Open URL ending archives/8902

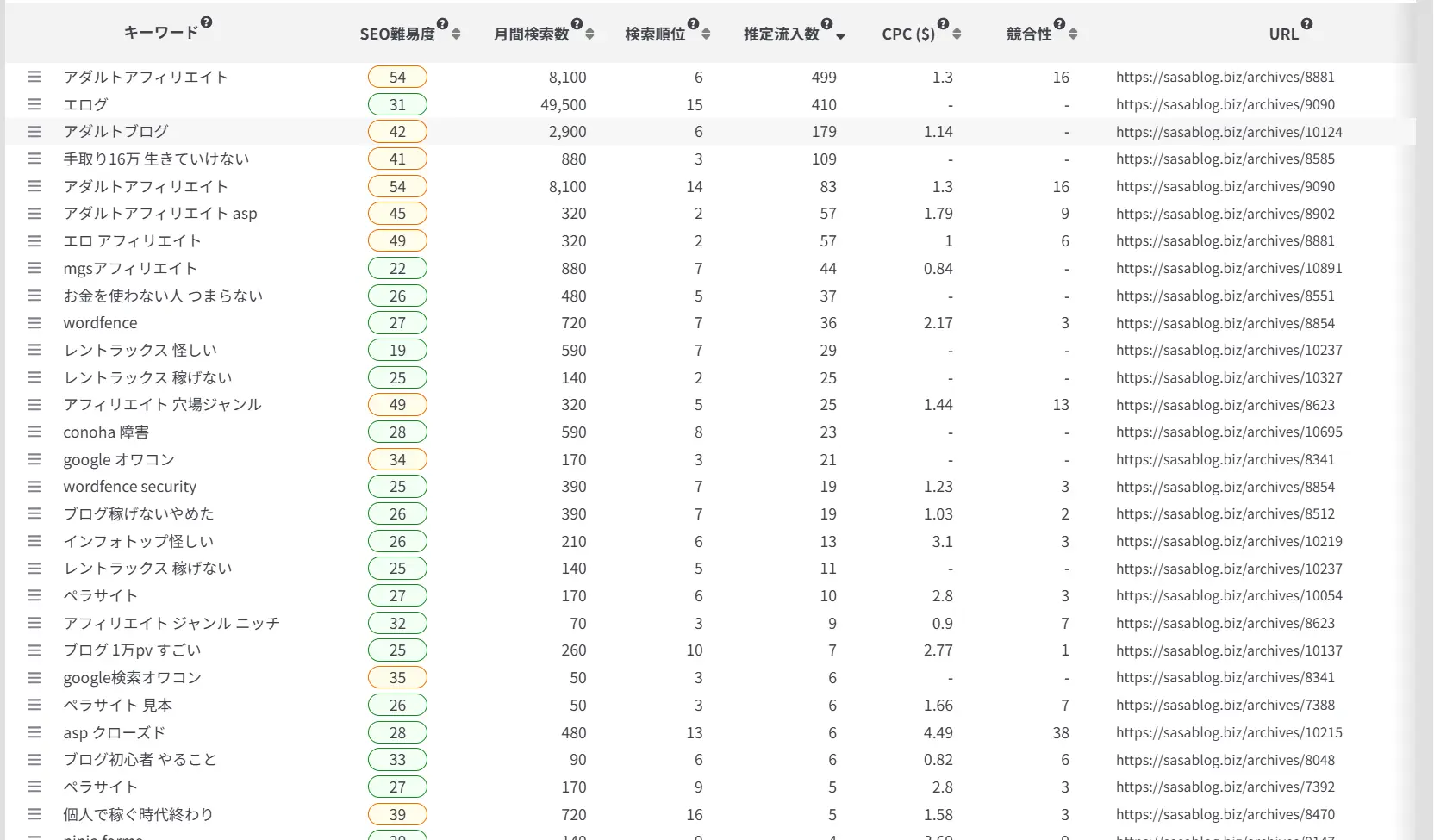(x=1225, y=214)
